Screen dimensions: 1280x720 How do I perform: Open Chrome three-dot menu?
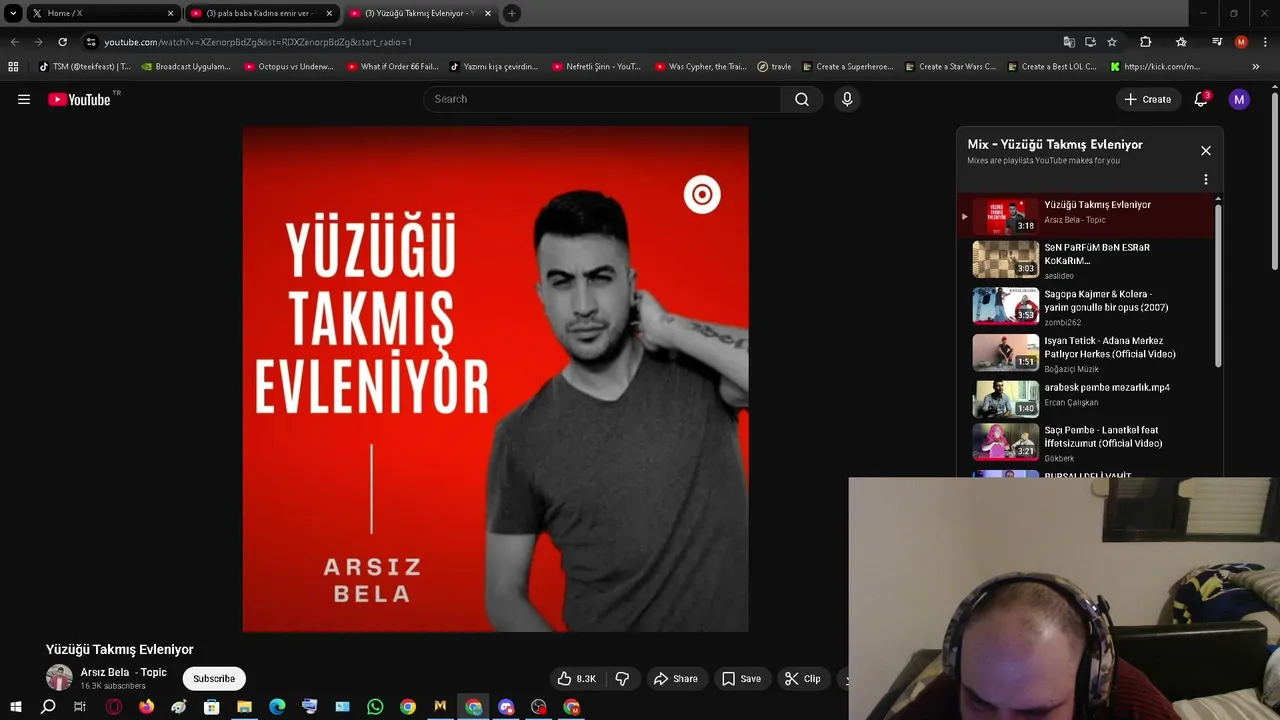[1265, 42]
